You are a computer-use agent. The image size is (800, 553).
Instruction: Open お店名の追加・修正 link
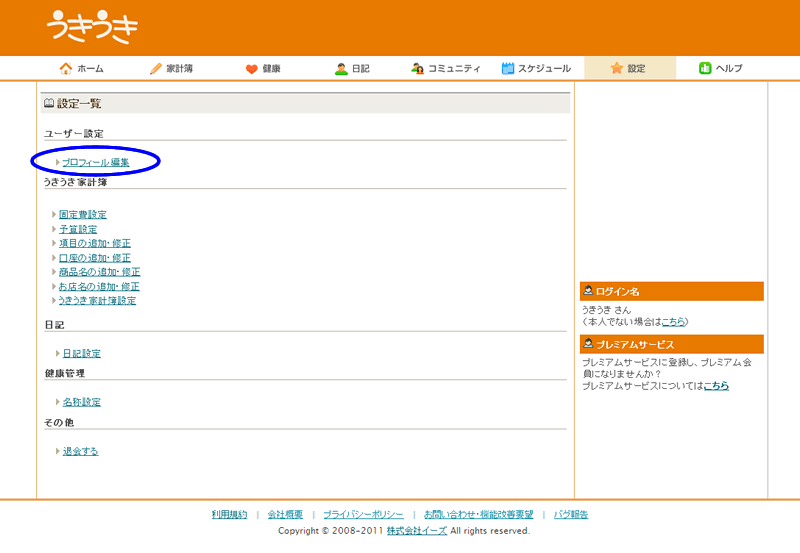pos(99,286)
